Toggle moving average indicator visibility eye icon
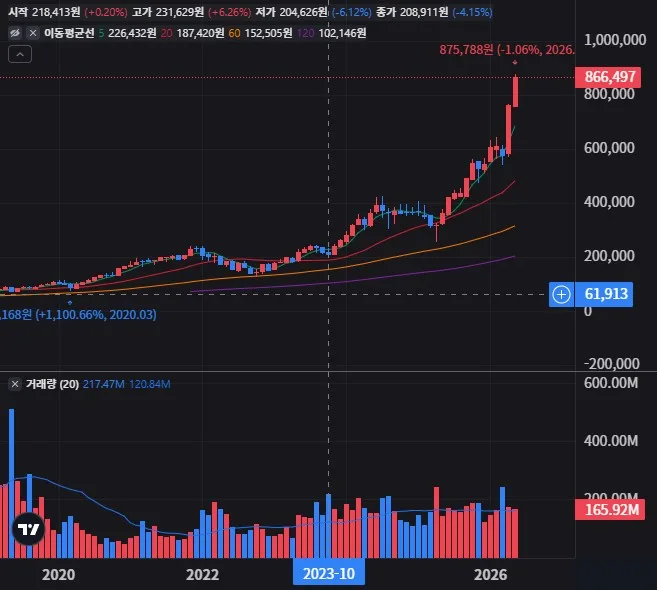657x590 pixels. pyautogui.click(x=15, y=33)
